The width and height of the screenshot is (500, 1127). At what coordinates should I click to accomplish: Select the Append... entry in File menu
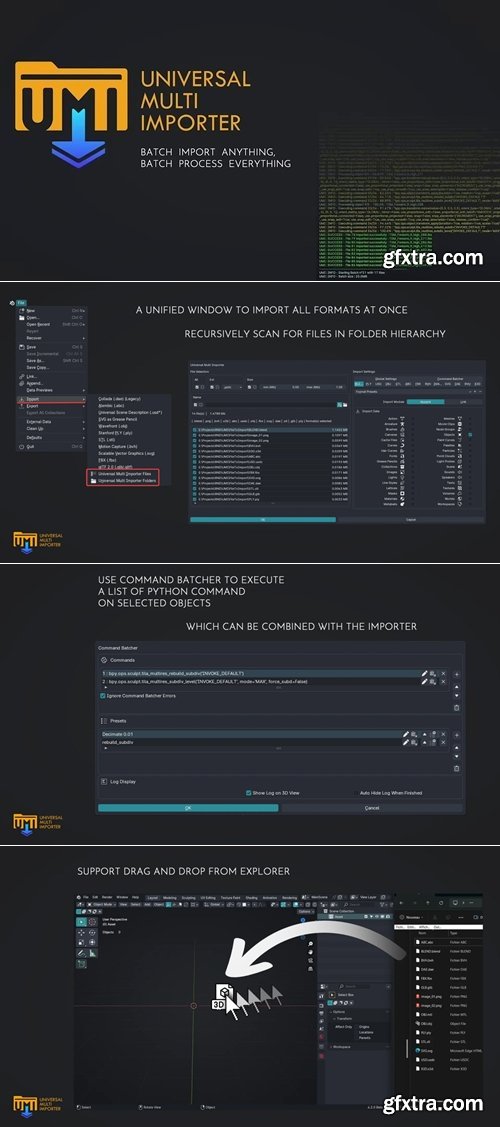click(x=52, y=383)
